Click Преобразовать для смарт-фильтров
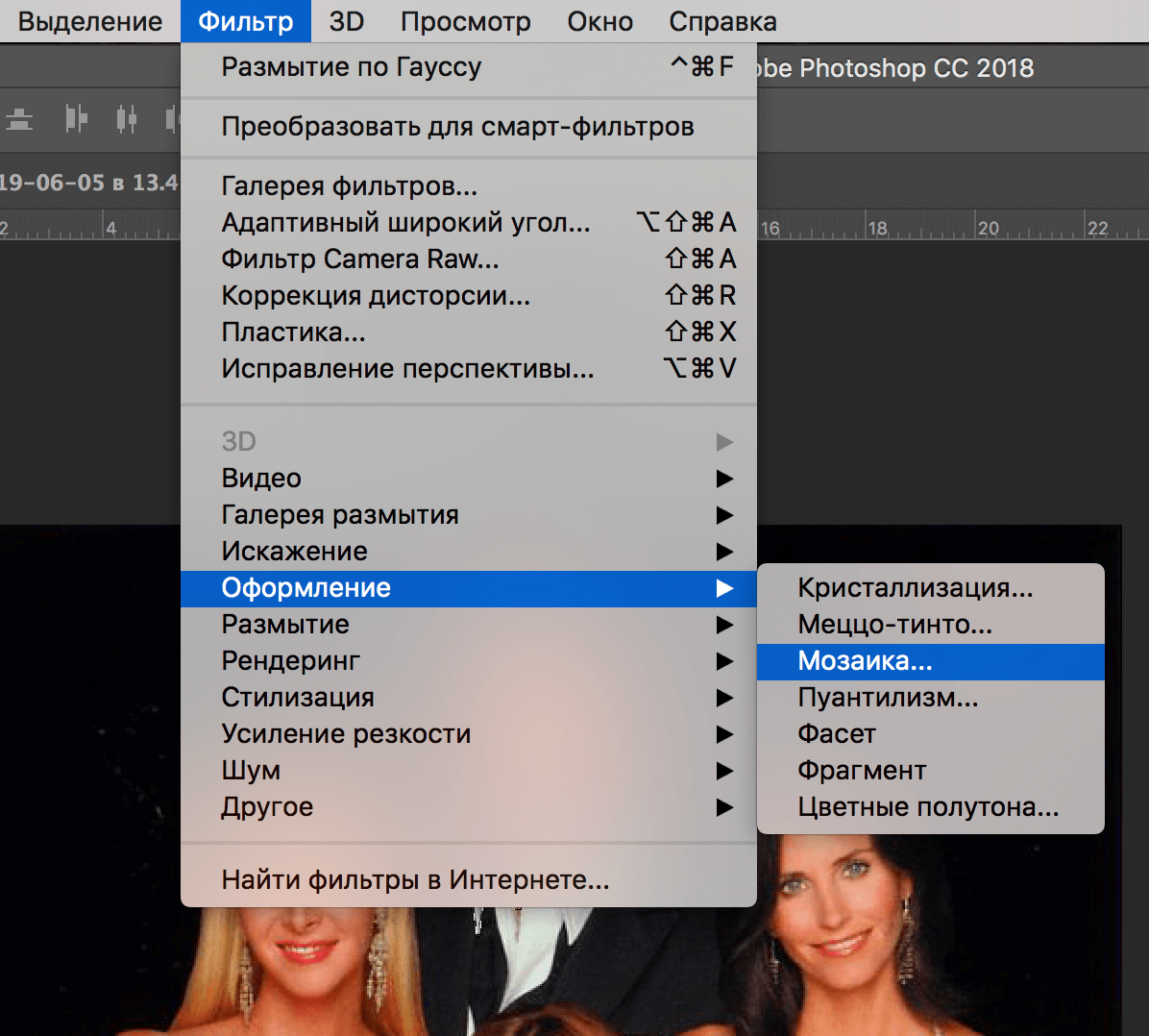The width and height of the screenshot is (1149, 1036). tap(457, 127)
